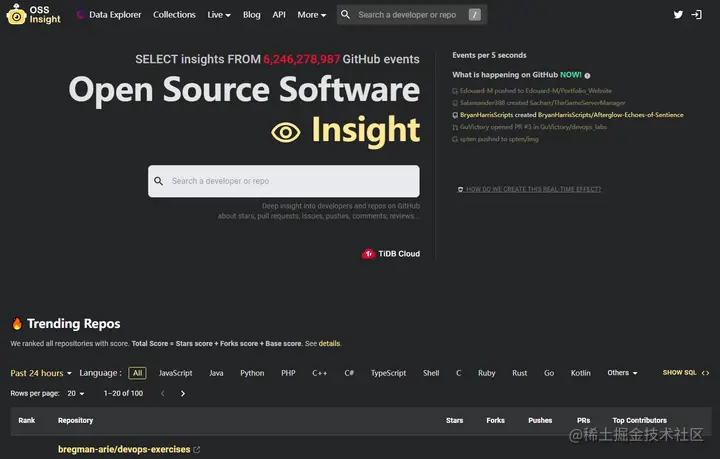Screen dimensions: 720x459
Task: Click the sign-in icon in header
Action: [697, 15]
